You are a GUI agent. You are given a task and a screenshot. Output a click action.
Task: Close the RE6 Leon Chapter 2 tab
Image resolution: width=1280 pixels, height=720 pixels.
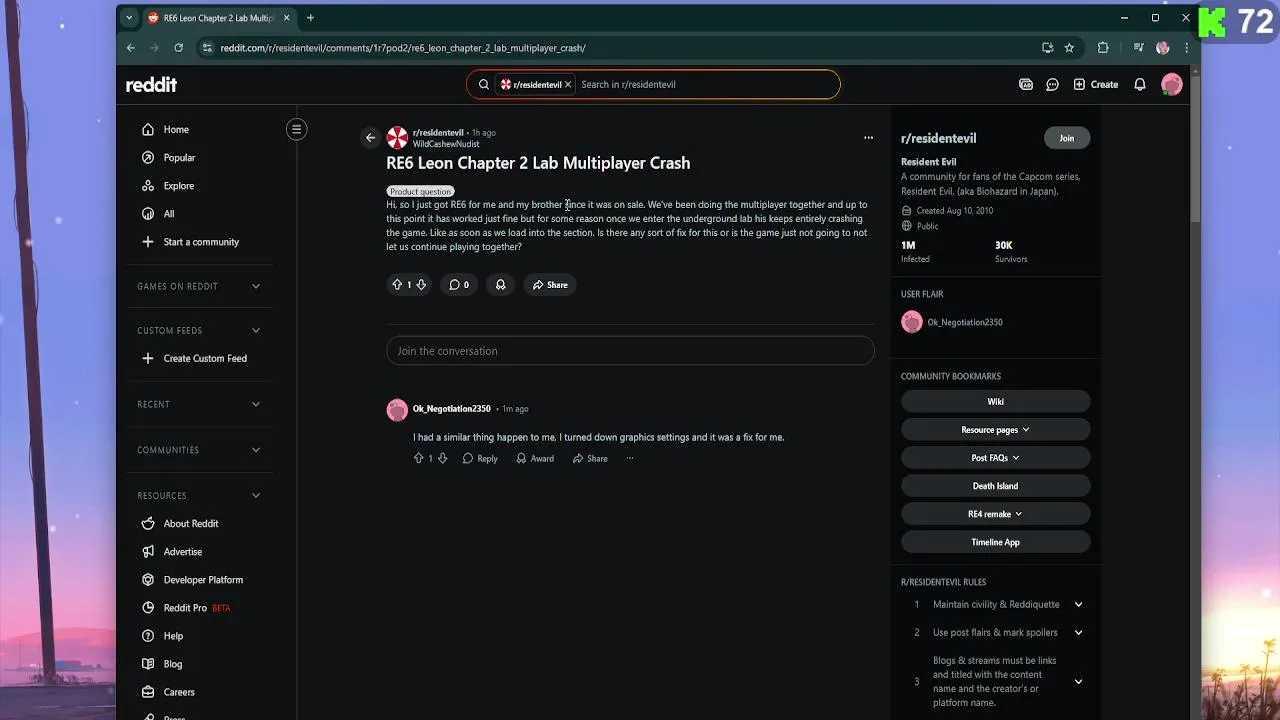pos(286,18)
